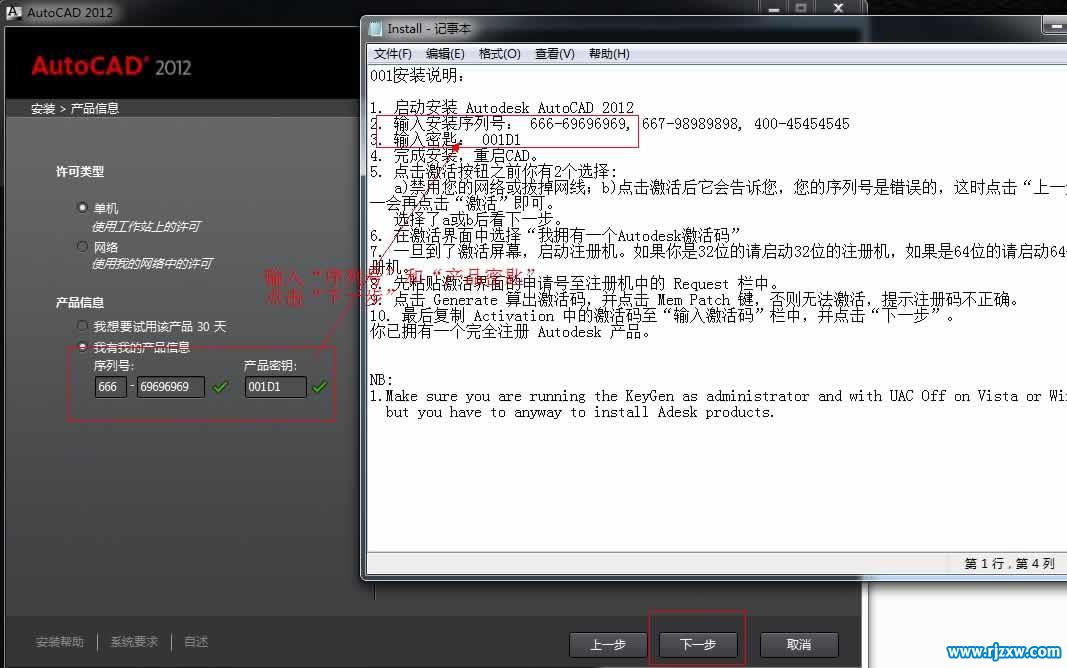
Task: Click the serial number field containing 69696969
Action: [170, 387]
